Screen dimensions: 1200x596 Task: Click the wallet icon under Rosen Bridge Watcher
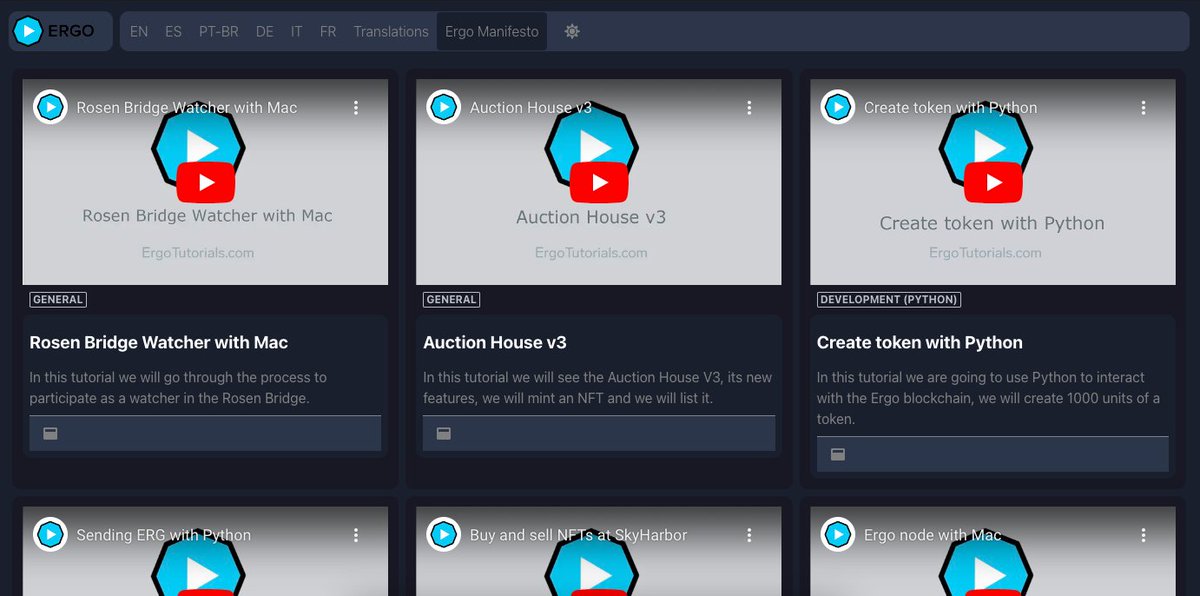[48, 433]
